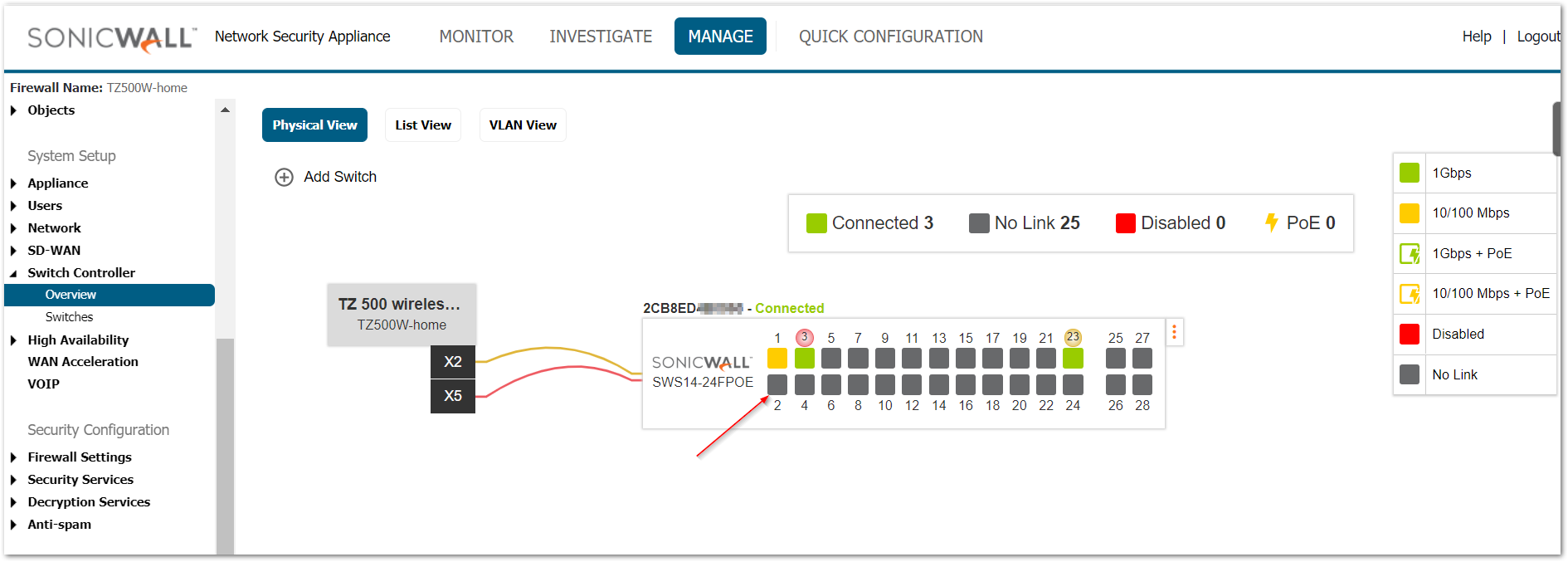Click the gray port 2 icon
Viewport: 1568px width, 562px height.
[777, 384]
